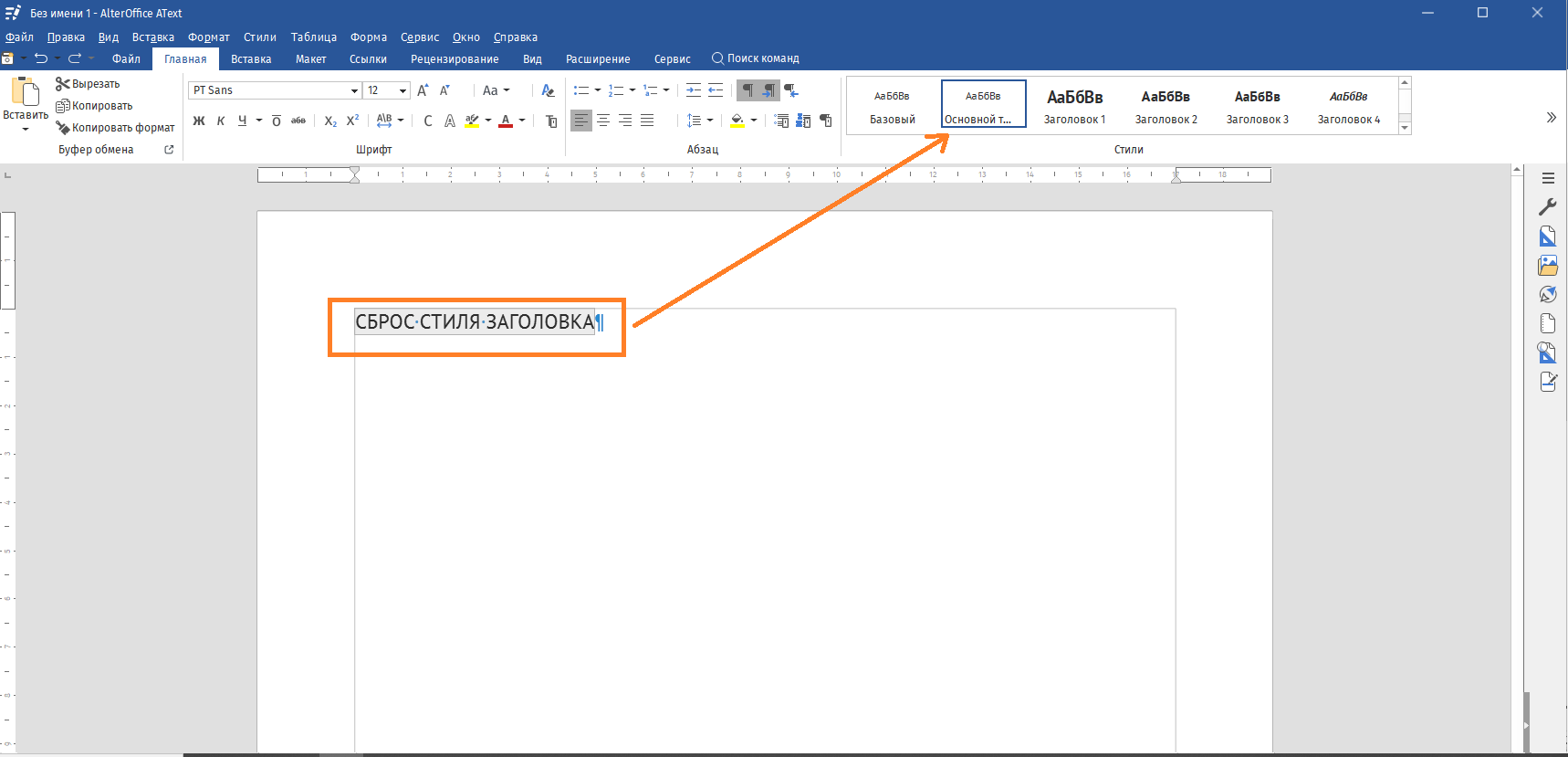This screenshot has width=1568, height=757.
Task: Switch to Рецензирование ribbon tab
Action: click(x=455, y=59)
